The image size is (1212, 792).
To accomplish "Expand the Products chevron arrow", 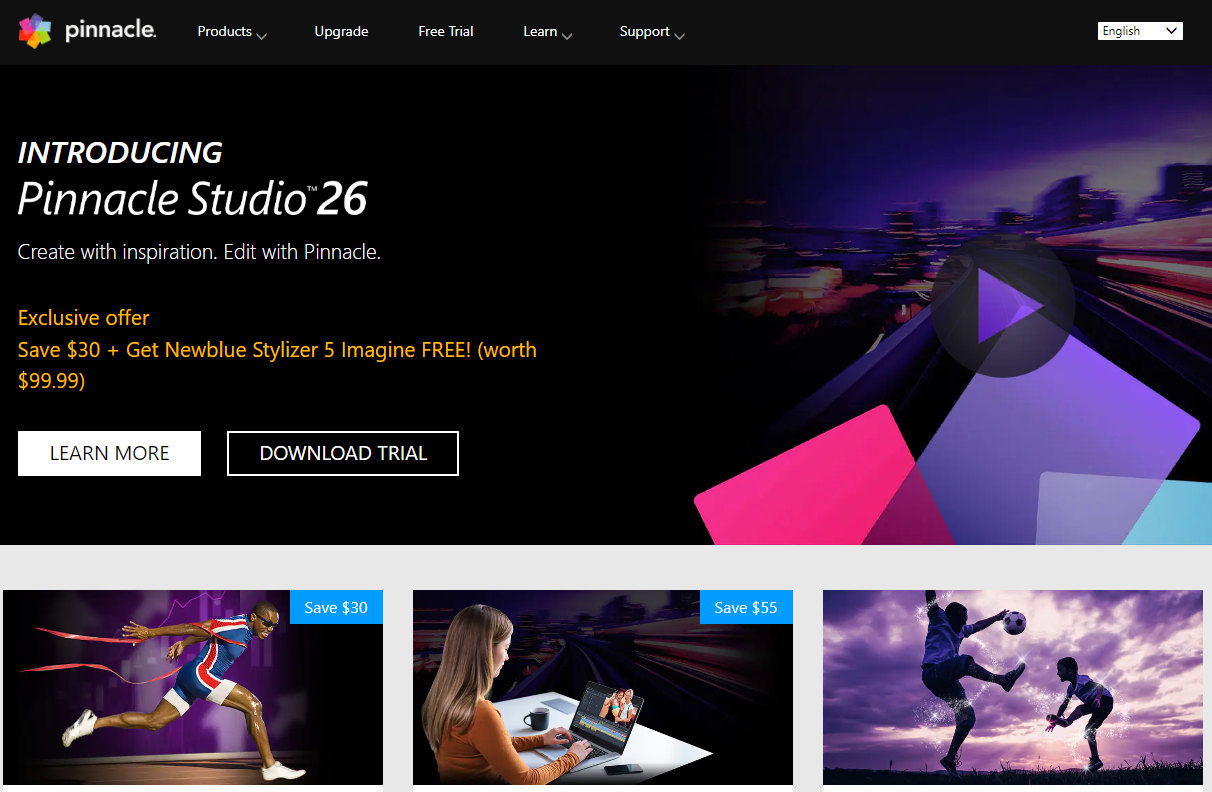I will (x=261, y=36).
